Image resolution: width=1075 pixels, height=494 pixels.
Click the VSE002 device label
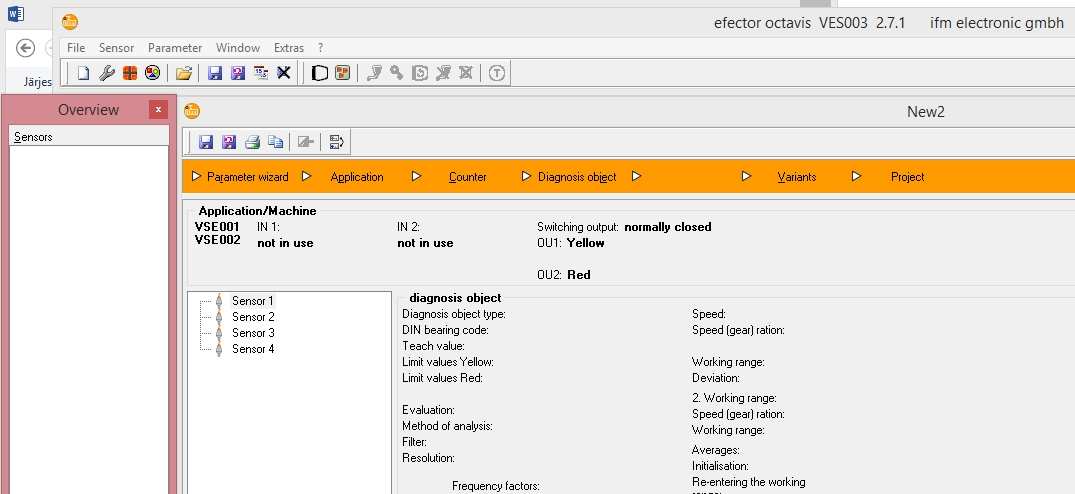(217, 240)
